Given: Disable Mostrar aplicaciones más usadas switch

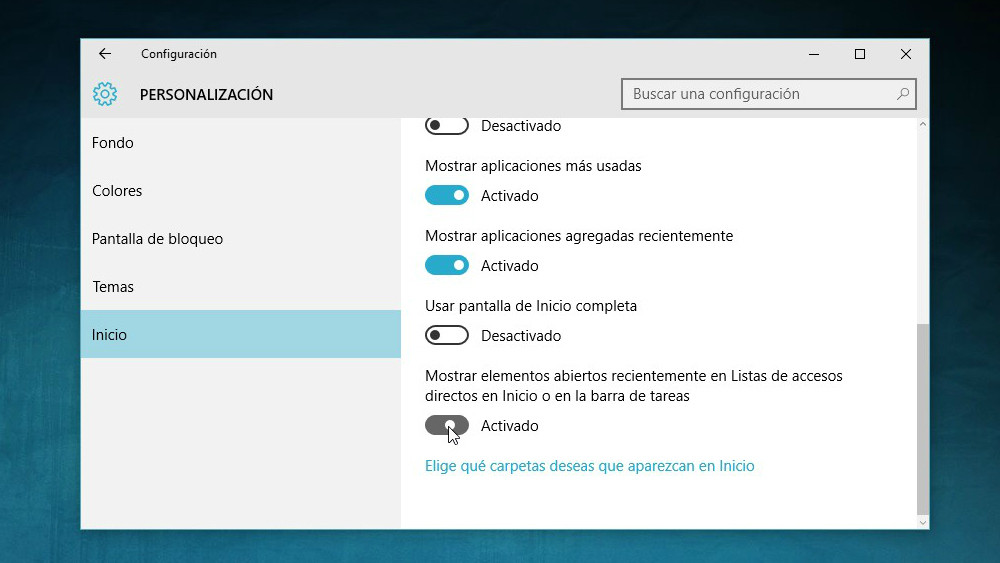Looking at the screenshot, I should pos(446,195).
